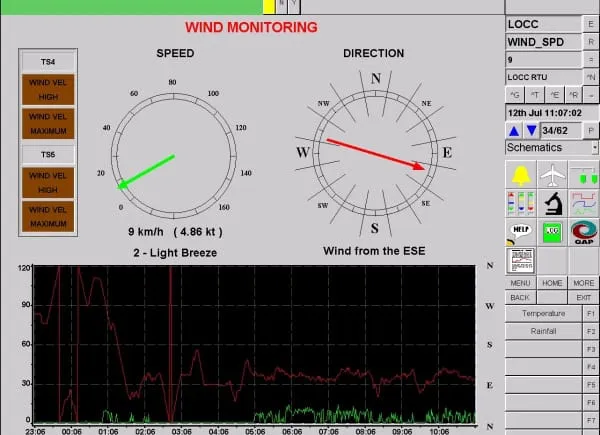Toggle TS5 Wind Vel High indicator
600x435 pixels.
click(x=50, y=182)
